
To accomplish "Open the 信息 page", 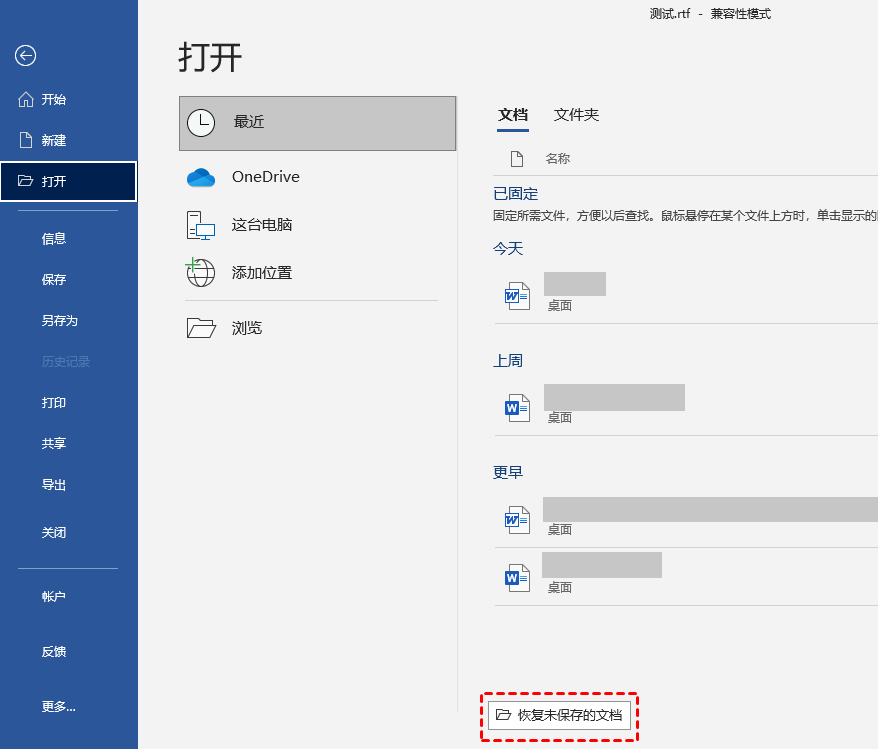I will click(x=54, y=238).
